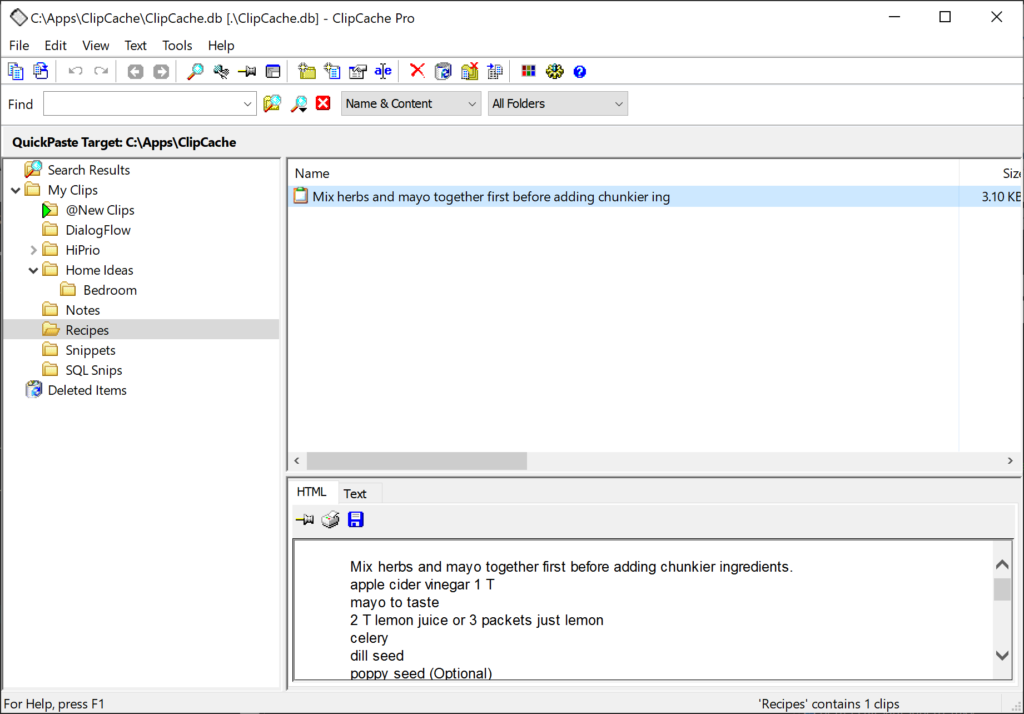Collapse the Home Ideas folder node
Viewport: 1024px width, 714px height.
33,270
